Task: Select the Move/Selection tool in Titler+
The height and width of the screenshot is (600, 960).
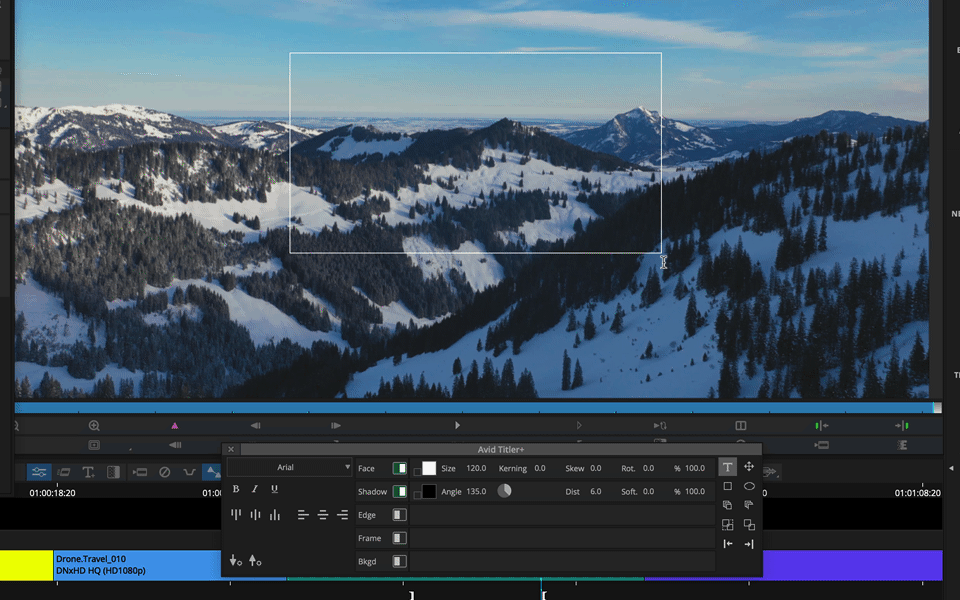Action: (x=749, y=467)
